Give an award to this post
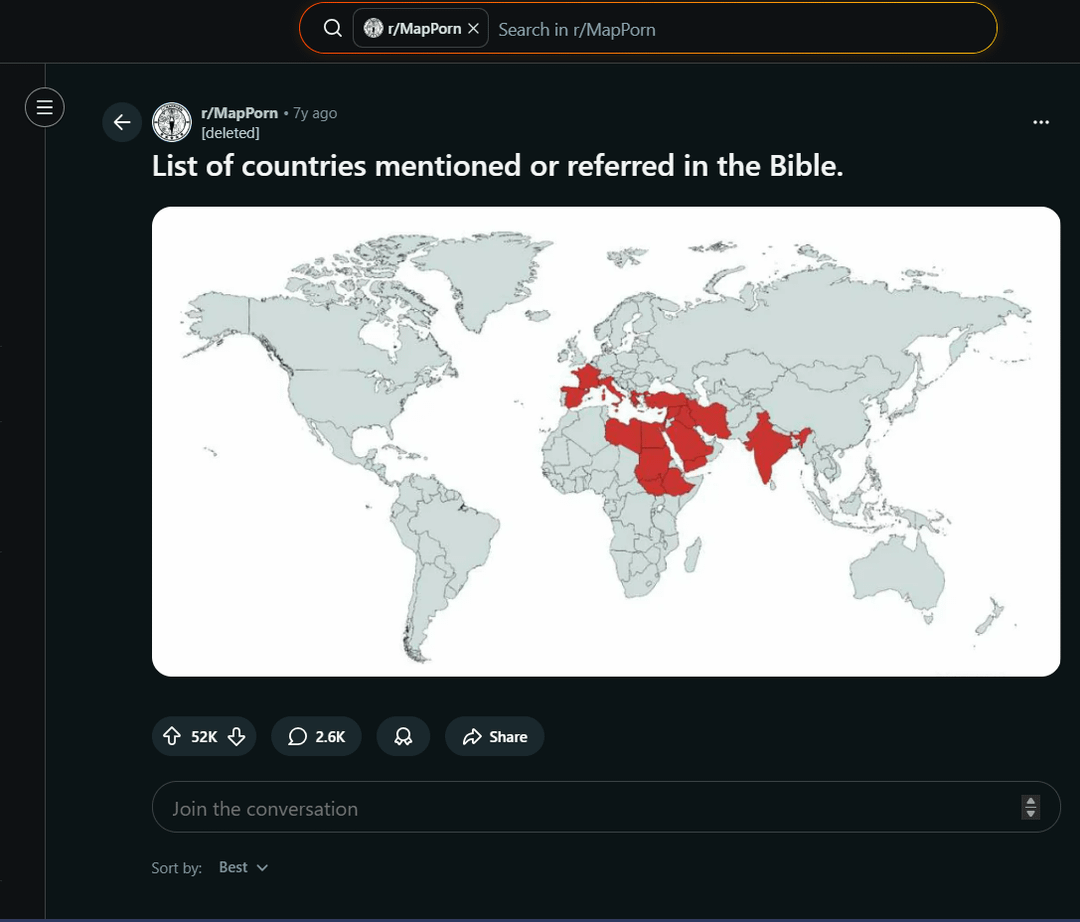This screenshot has width=1080, height=922. [x=403, y=736]
